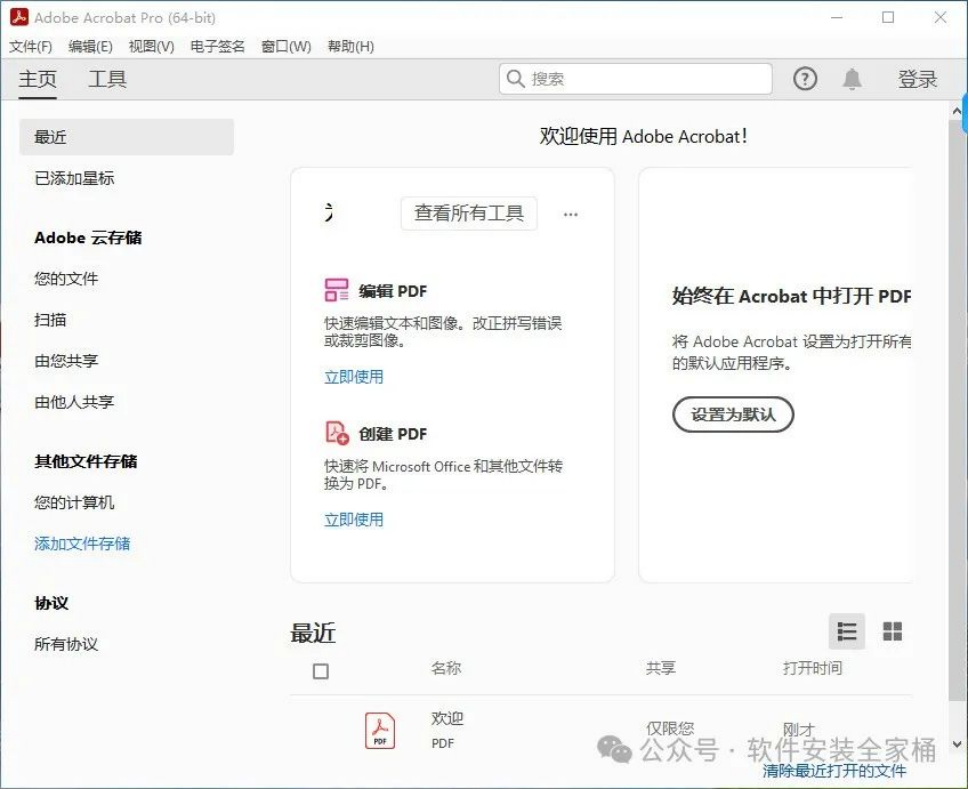This screenshot has height=790, width=969.
Task: Open the 视图(V) menu
Action: pos(151,46)
